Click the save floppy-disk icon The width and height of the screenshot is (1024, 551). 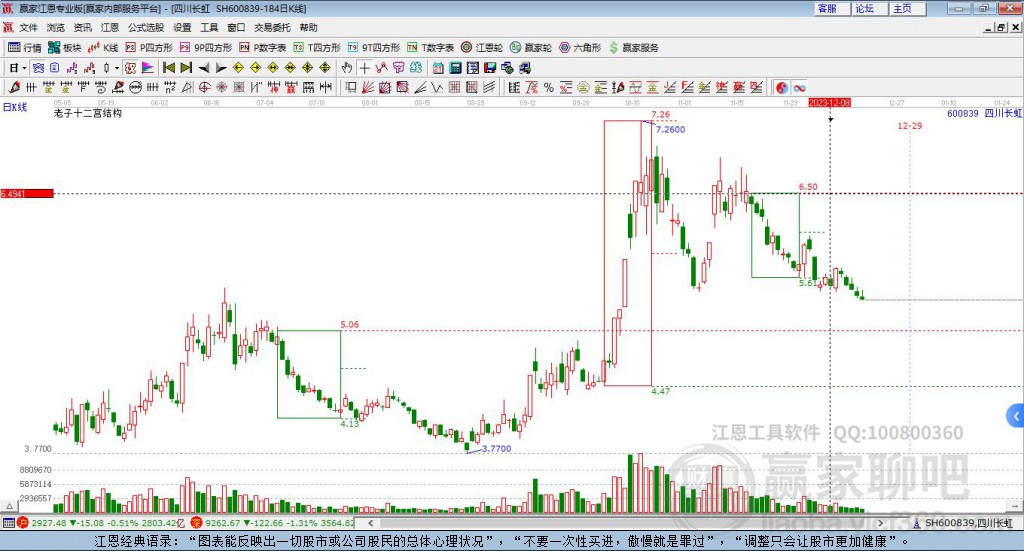point(490,68)
